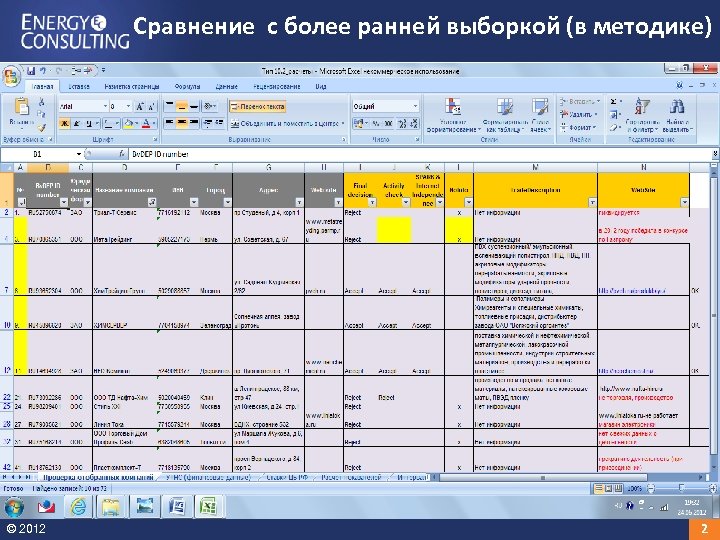Switch to Page Layout view in status bar
The image size is (720, 540).
pyautogui.click(x=609, y=489)
